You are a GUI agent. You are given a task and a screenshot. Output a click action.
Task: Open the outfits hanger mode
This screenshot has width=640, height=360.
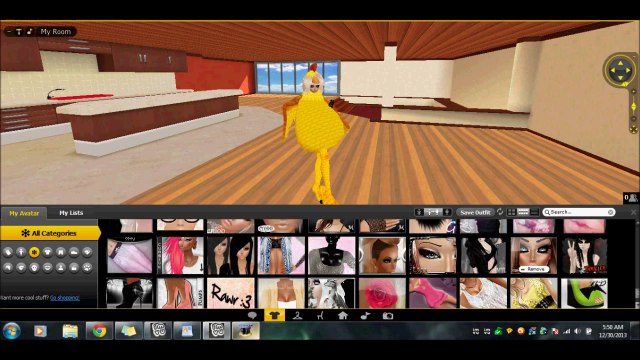297,316
